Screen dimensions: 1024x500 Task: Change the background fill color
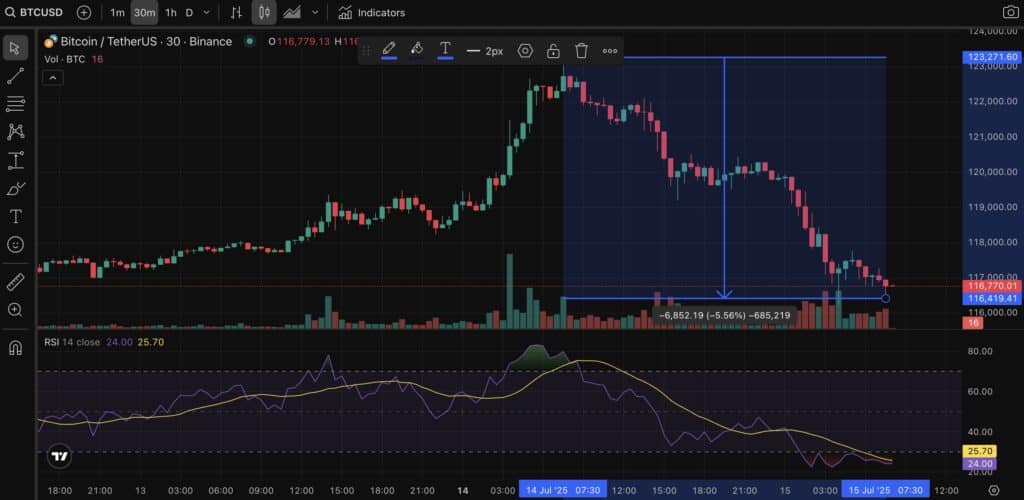pos(417,50)
